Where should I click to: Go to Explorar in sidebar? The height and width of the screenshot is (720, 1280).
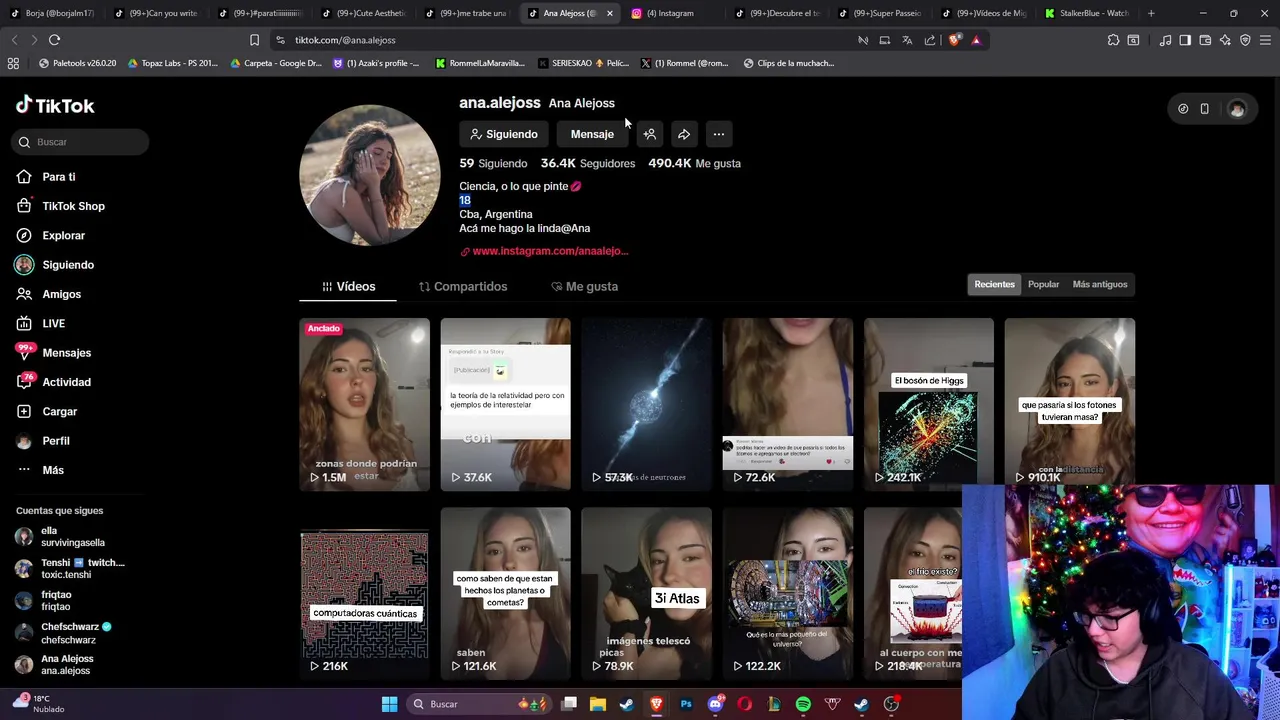[x=50, y=235]
